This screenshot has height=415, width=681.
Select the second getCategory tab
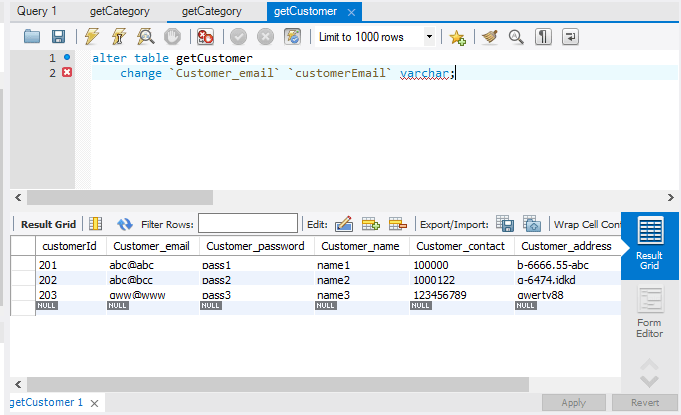[x=212, y=11]
